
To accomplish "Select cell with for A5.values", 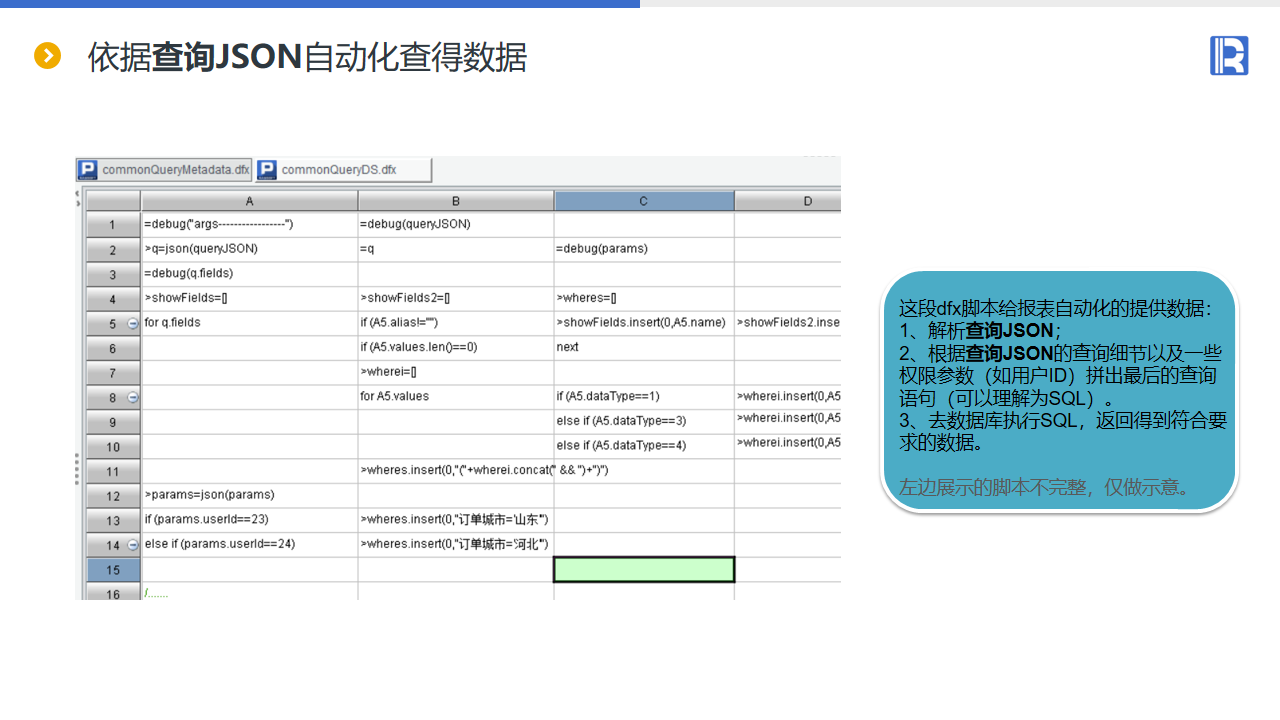I will click(x=456, y=397).
